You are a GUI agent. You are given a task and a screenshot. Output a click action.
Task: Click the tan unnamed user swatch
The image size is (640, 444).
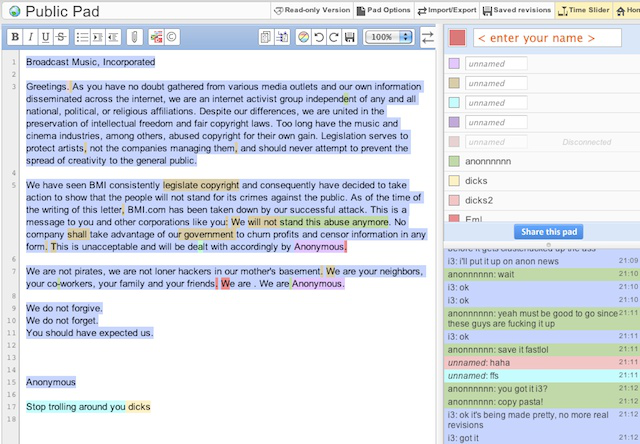click(454, 83)
